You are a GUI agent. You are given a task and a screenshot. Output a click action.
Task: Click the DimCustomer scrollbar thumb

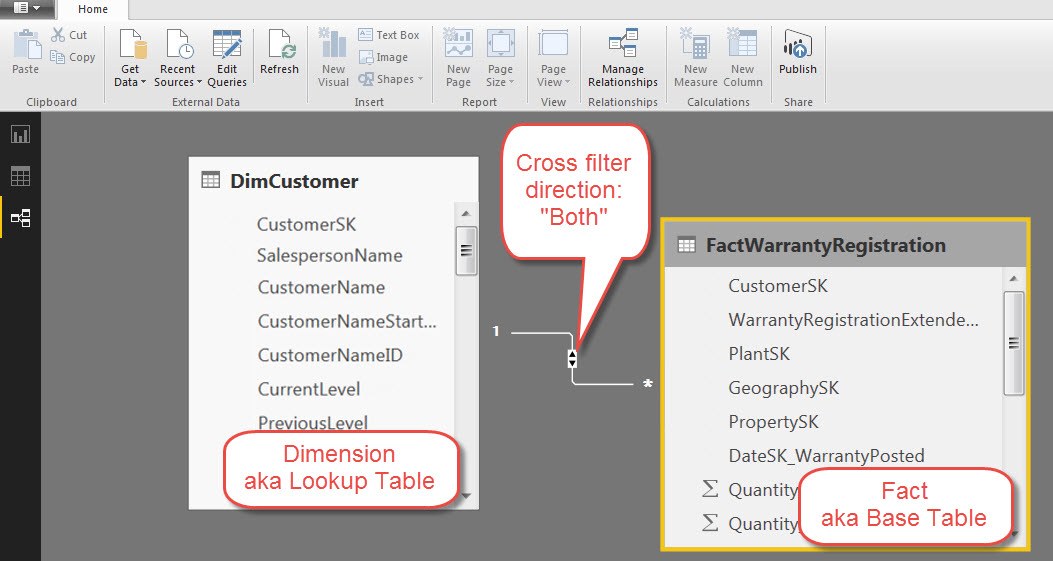pos(466,251)
